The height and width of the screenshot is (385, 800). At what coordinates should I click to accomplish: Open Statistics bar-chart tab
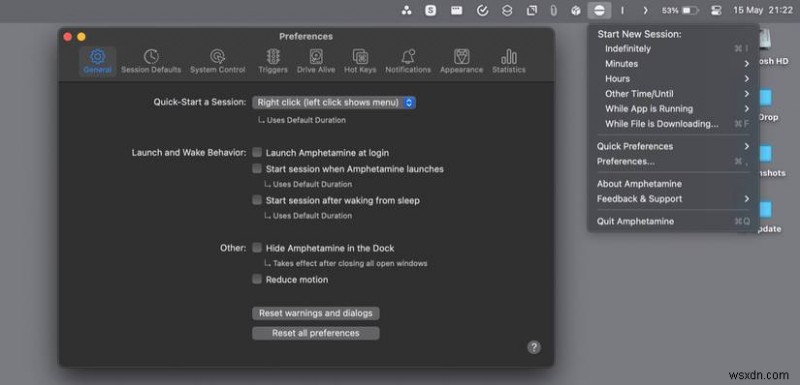pos(509,61)
